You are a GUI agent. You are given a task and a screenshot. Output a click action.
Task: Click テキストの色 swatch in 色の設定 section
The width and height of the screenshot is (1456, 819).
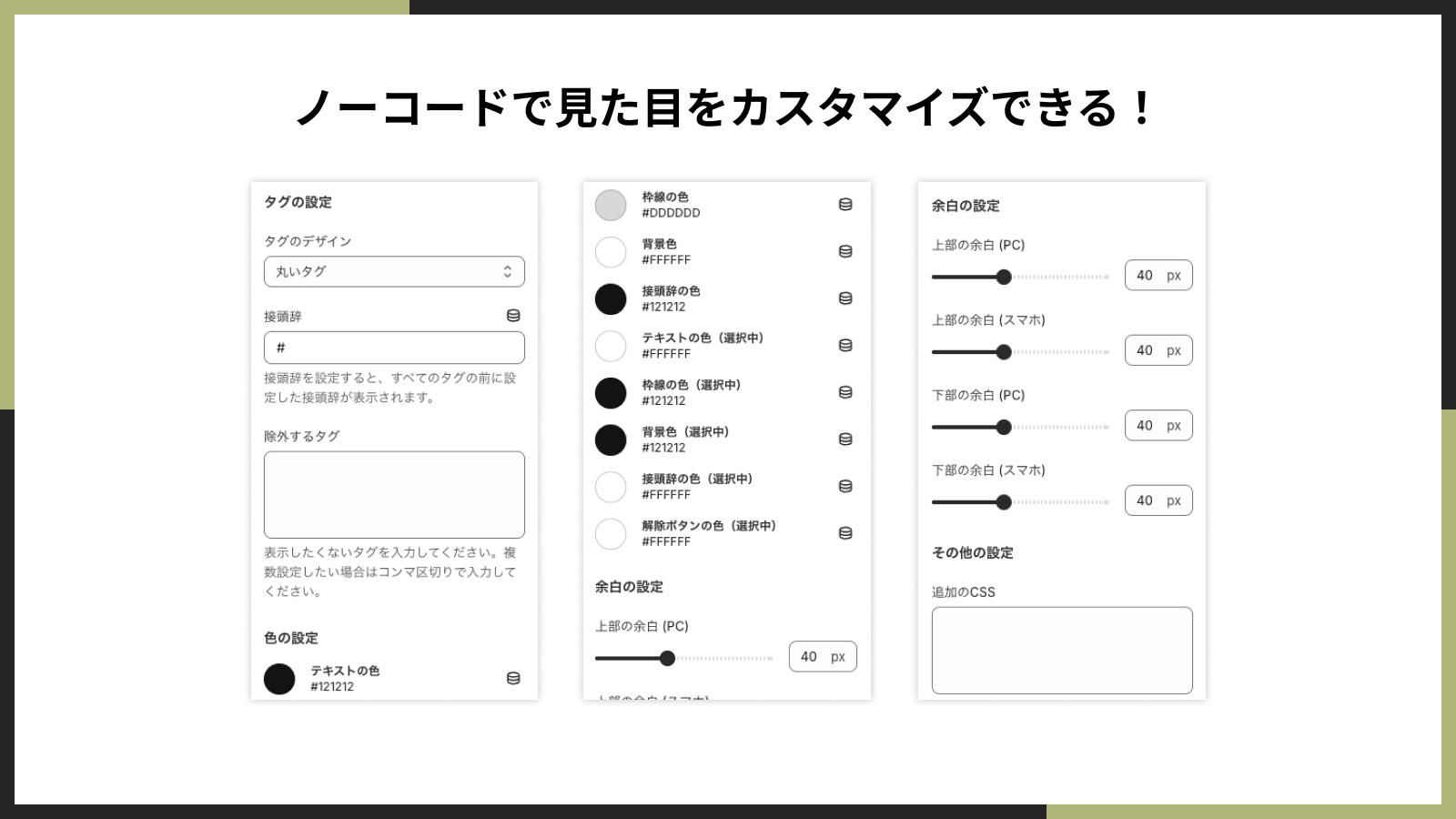pyautogui.click(x=279, y=679)
